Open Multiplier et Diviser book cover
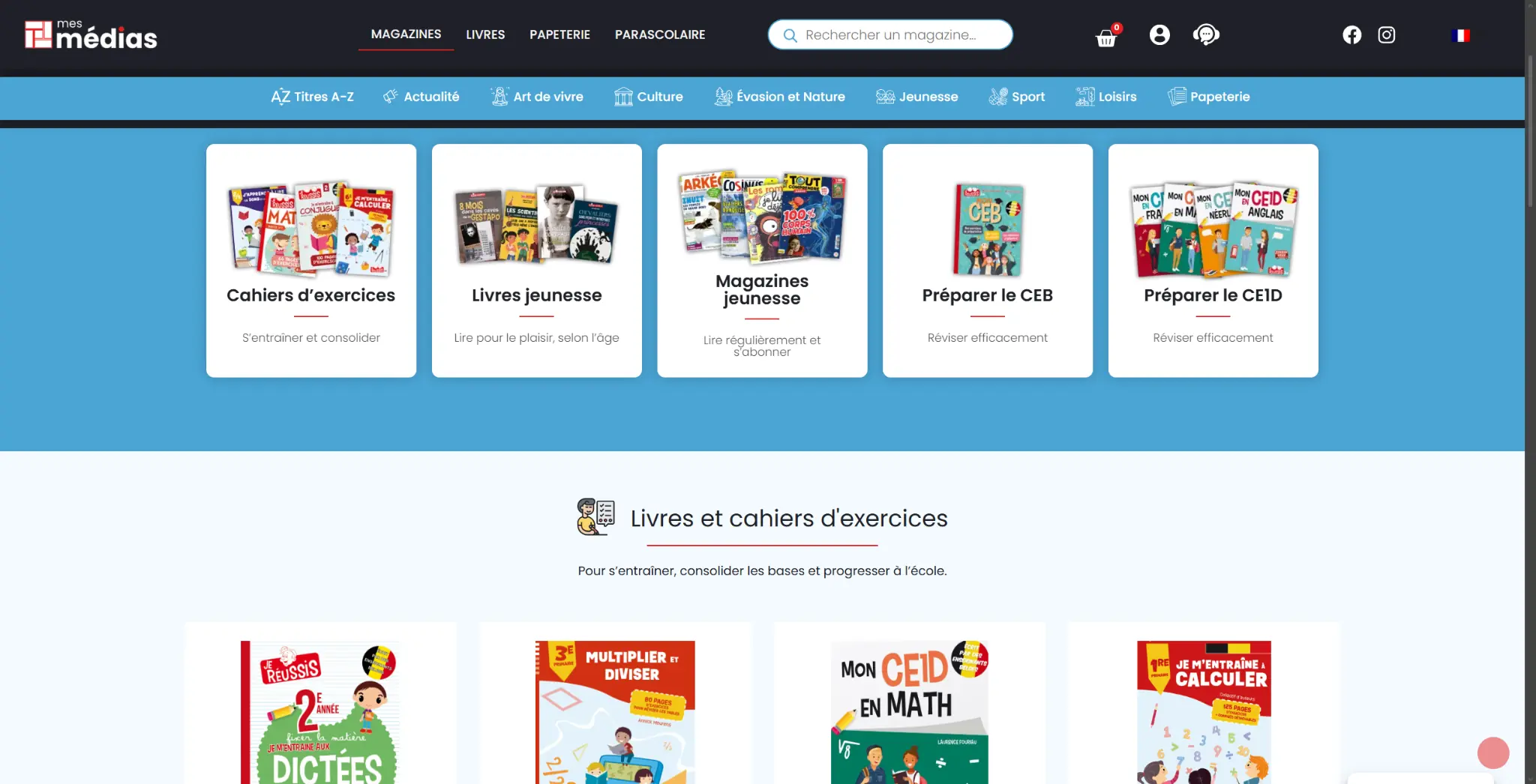 [x=614, y=712]
